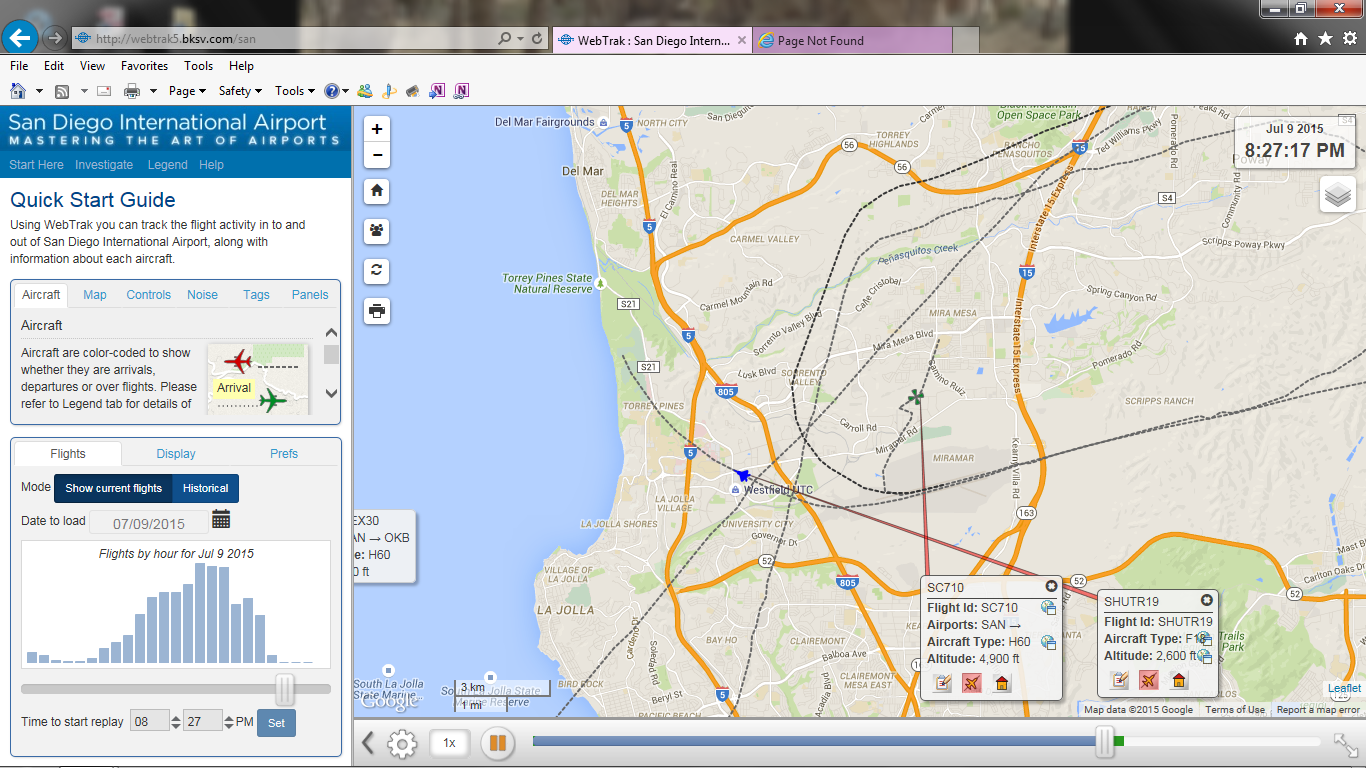1366x768 pixels.
Task: Switch to the Panels guide tab
Action: (x=310, y=295)
